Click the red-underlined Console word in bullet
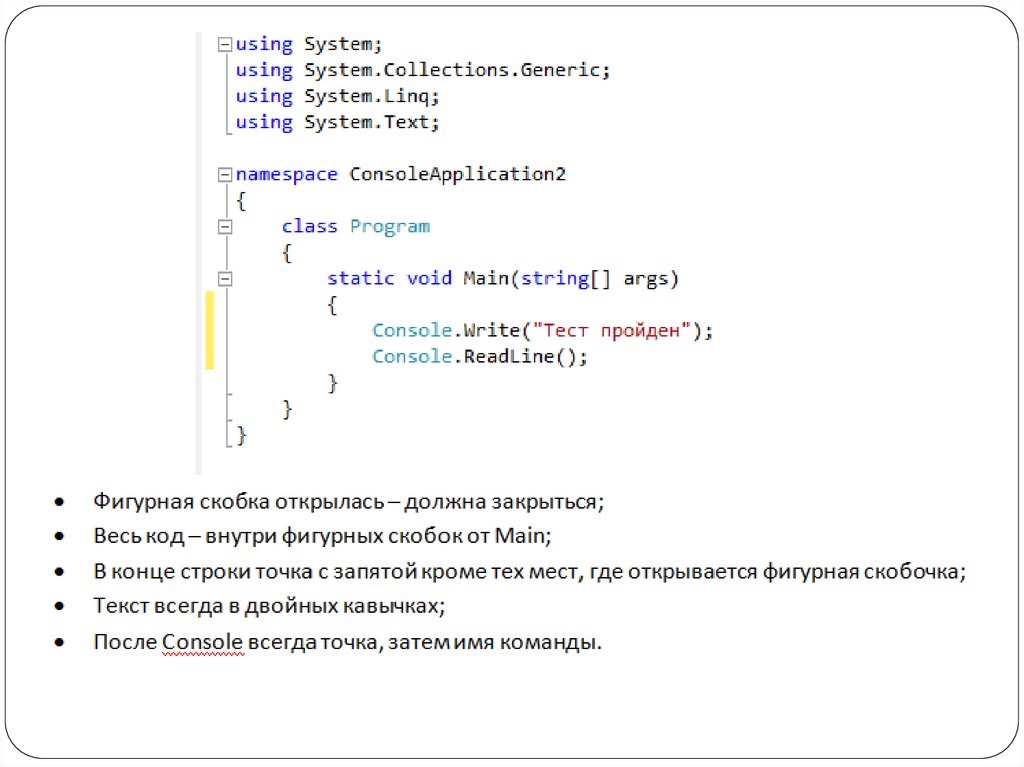The width and height of the screenshot is (1024, 767). pos(203,642)
